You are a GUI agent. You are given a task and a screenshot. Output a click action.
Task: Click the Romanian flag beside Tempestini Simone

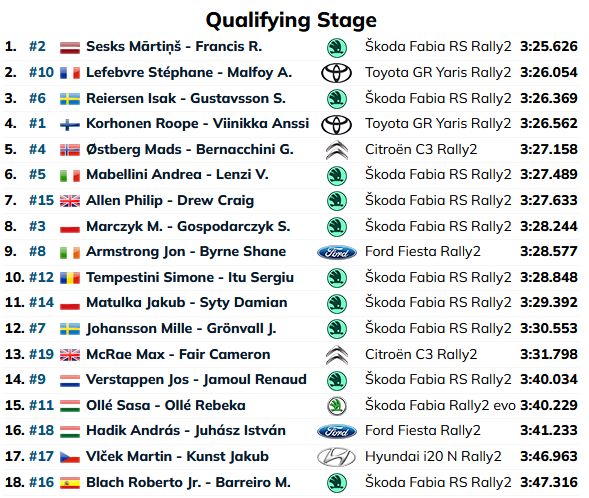pyautogui.click(x=70, y=278)
